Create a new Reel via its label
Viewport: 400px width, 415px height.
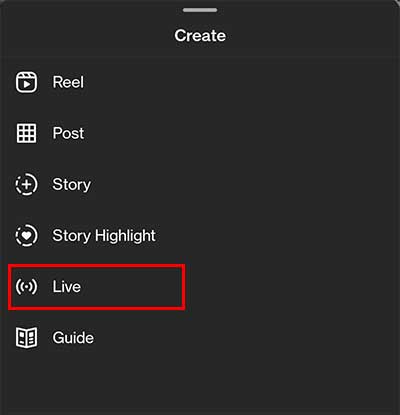pos(68,82)
